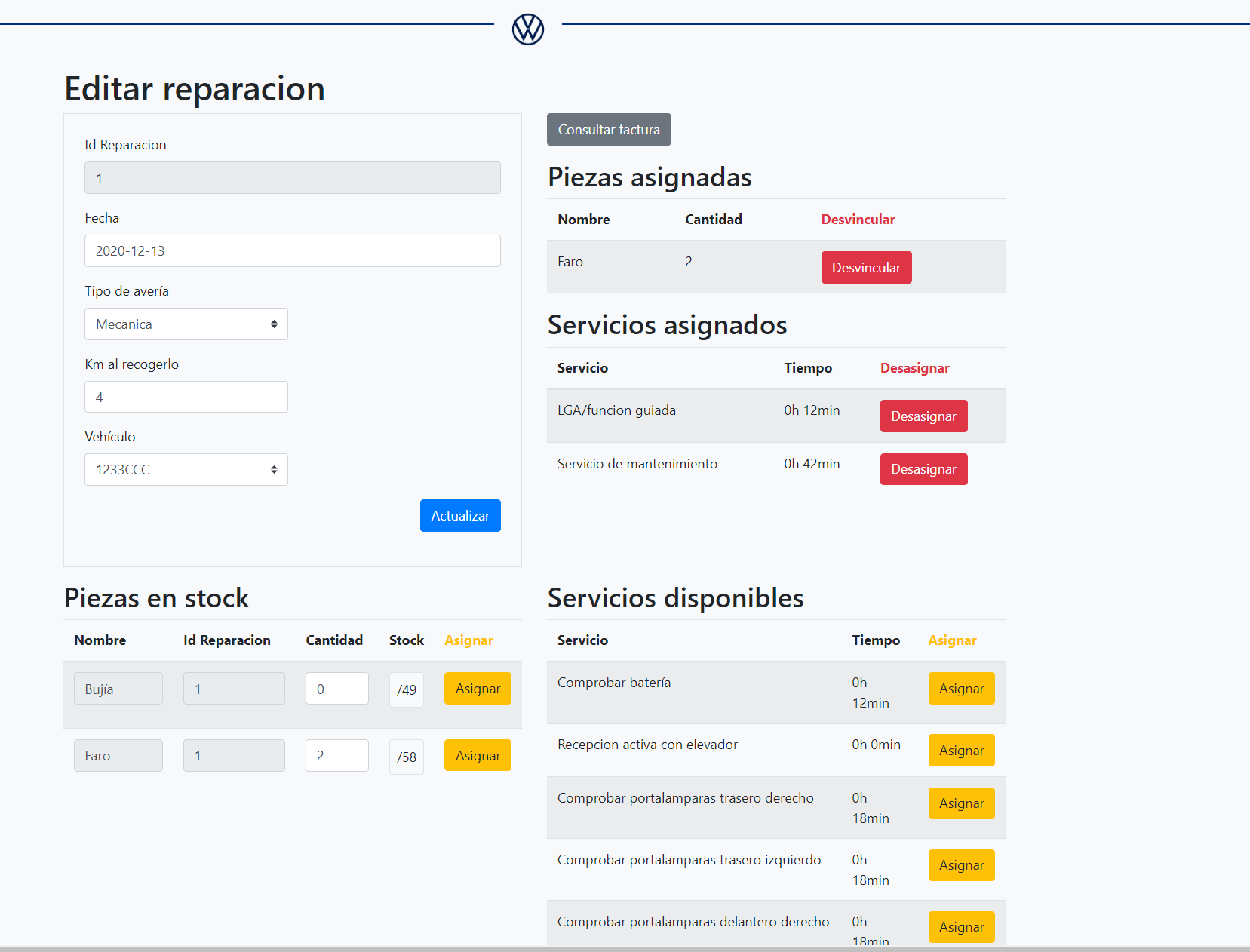The height and width of the screenshot is (952, 1250).
Task: Asignar the Bujía stock part
Action: click(x=478, y=688)
